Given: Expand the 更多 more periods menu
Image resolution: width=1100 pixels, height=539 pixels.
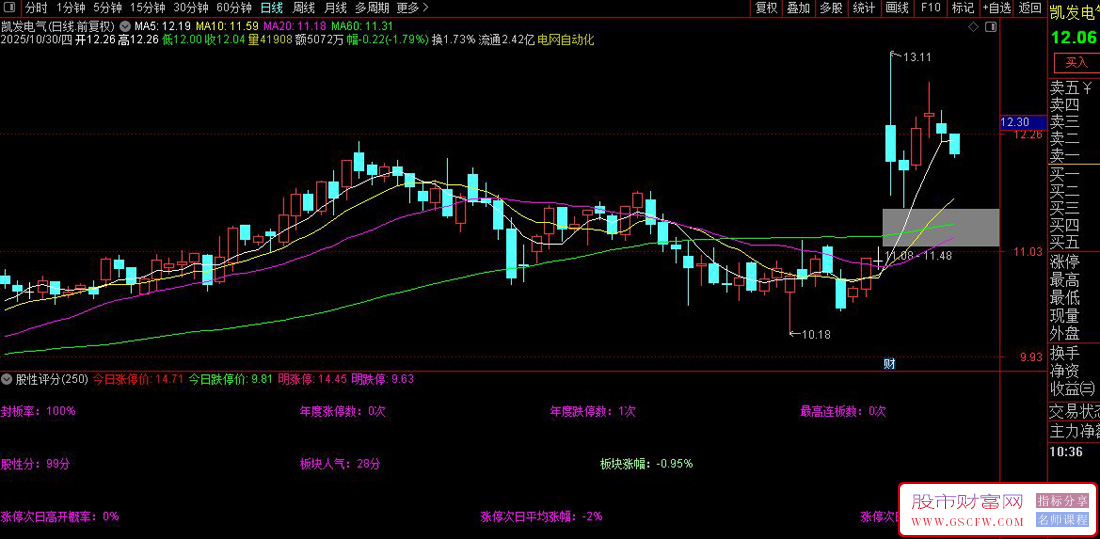Looking at the screenshot, I should click(412, 8).
